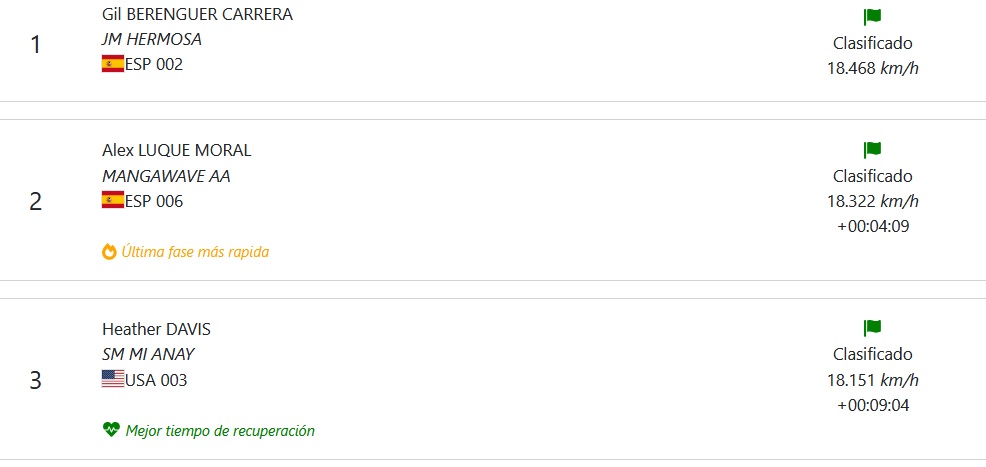This screenshot has height=467, width=986.
Task: Select horse SM MI ANAY
Action: point(148,354)
